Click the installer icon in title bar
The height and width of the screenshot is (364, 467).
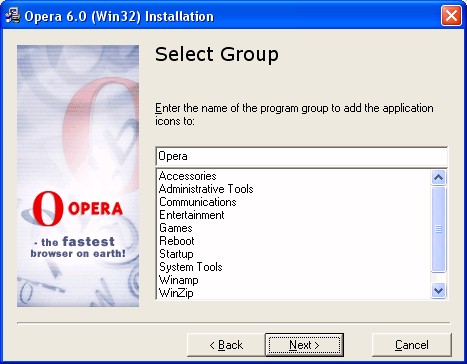[13, 16]
